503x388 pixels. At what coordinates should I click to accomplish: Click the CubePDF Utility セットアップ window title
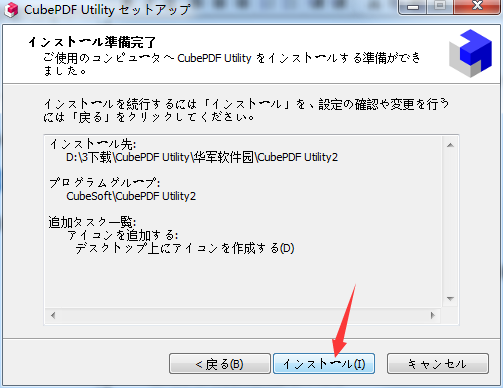click(x=107, y=9)
